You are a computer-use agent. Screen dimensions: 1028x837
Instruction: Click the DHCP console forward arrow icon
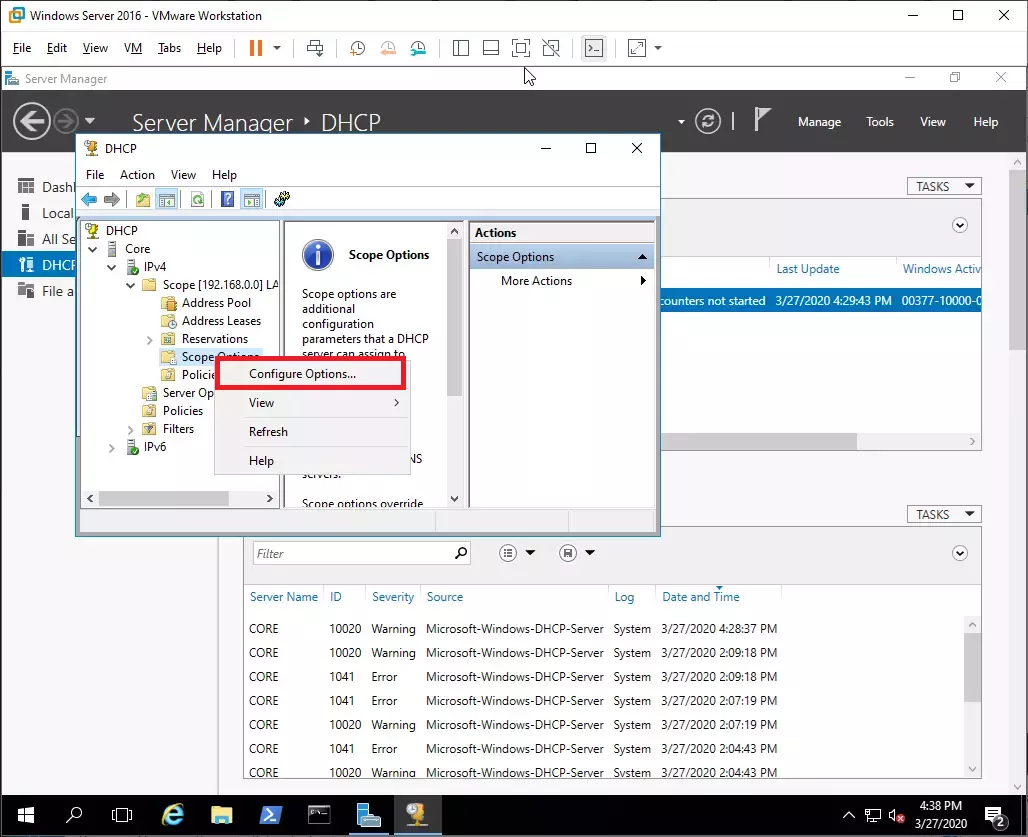(112, 199)
